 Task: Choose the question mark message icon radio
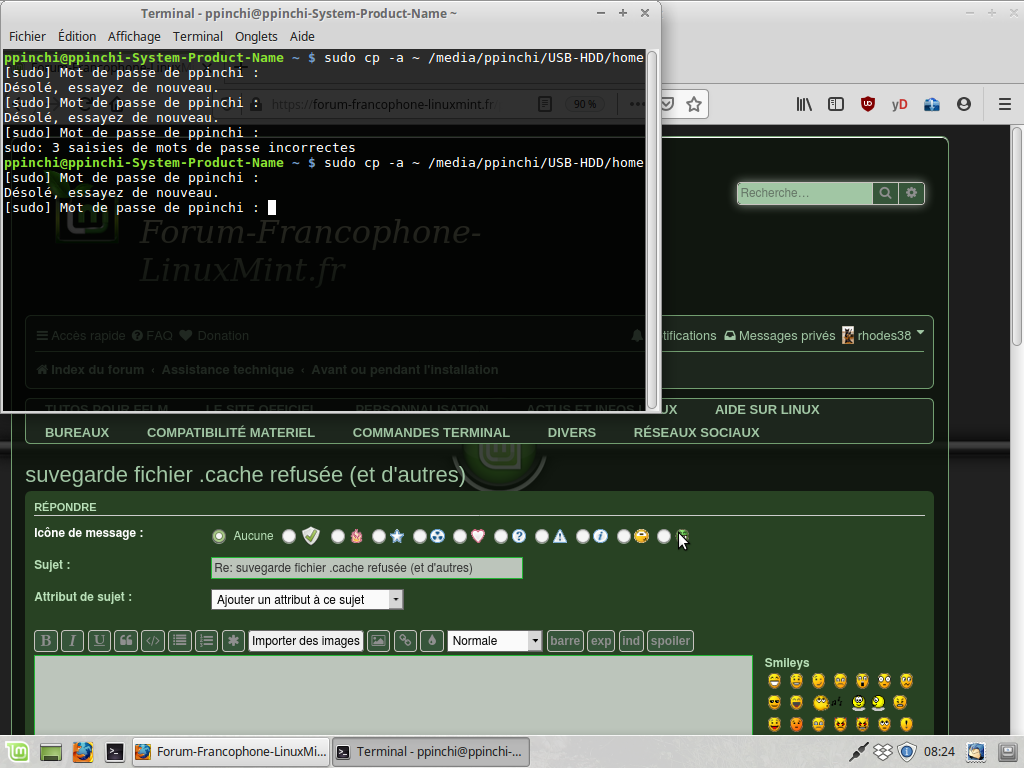tap(501, 536)
